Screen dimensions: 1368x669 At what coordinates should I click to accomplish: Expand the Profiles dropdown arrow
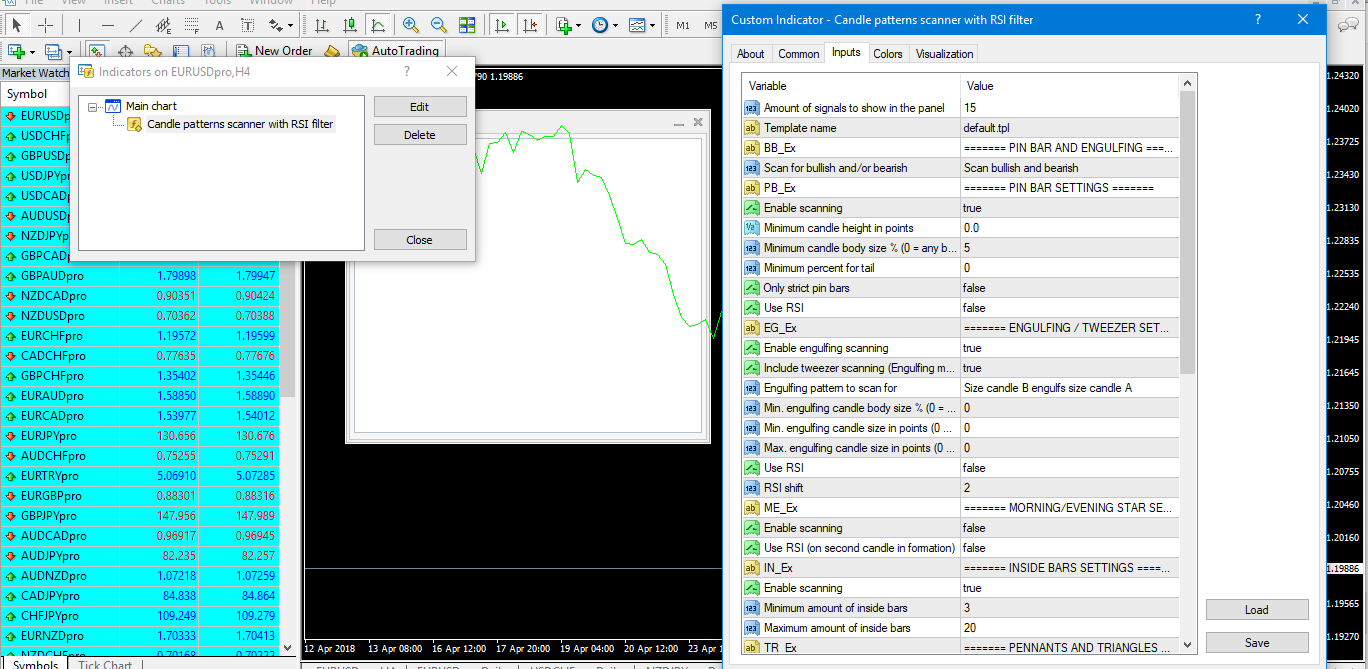tap(69, 51)
